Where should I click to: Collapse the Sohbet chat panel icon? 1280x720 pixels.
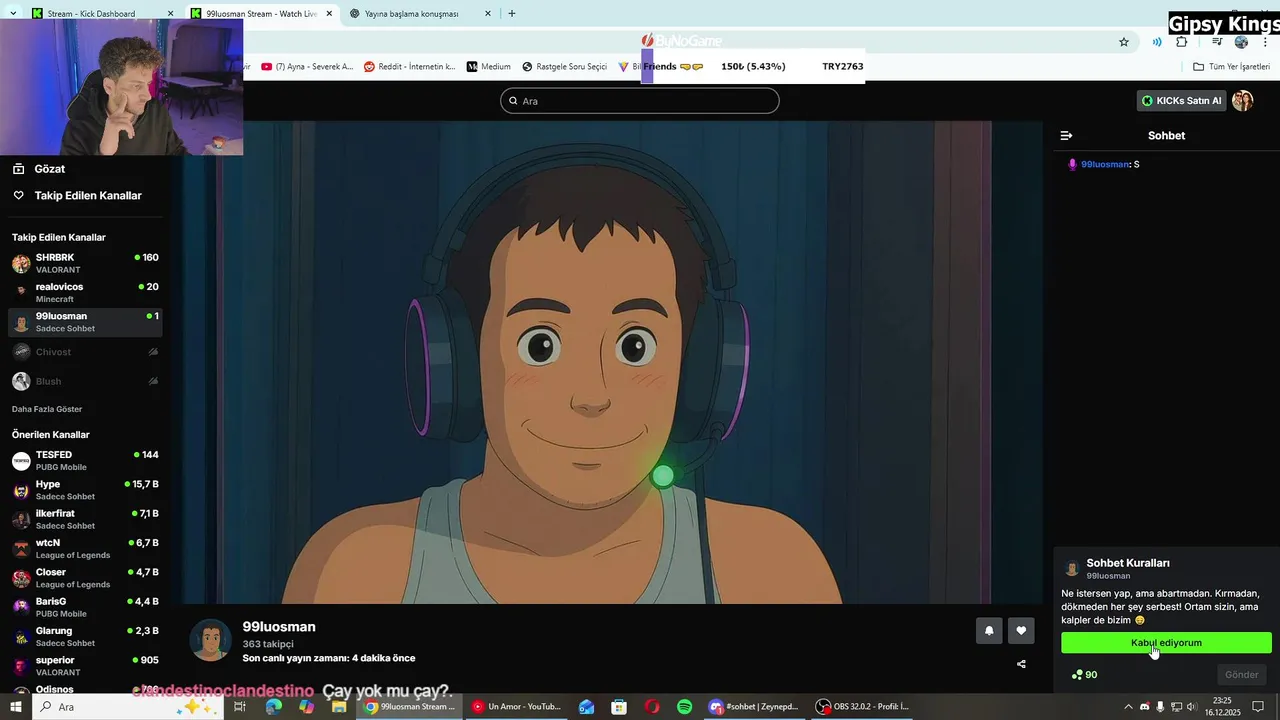point(1066,135)
